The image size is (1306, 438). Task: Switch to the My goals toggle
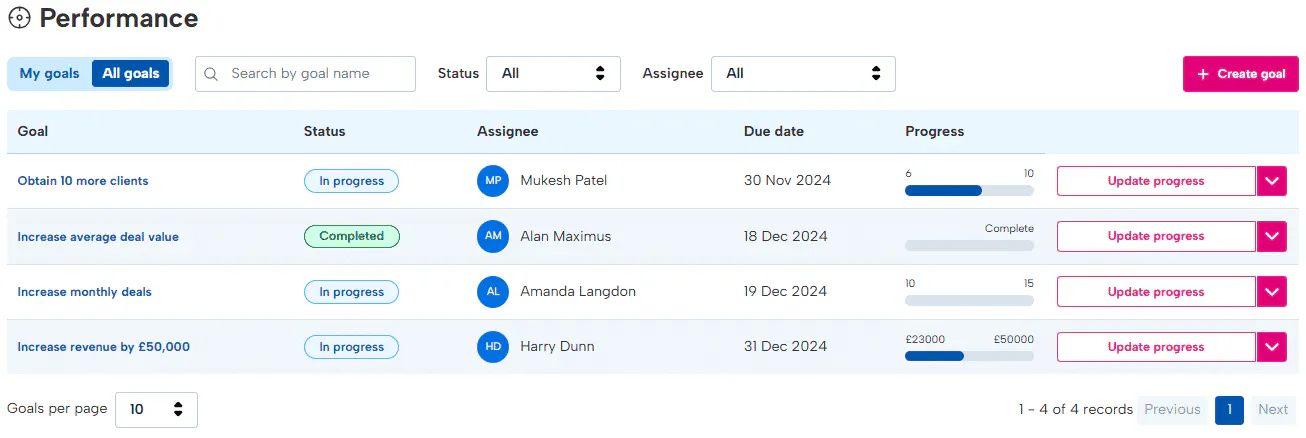(x=49, y=74)
